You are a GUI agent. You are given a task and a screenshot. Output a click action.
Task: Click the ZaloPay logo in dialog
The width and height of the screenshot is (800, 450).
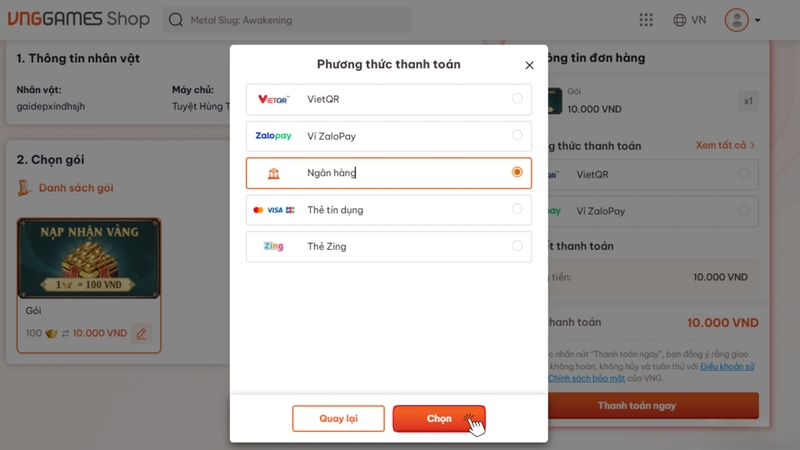coord(273,136)
